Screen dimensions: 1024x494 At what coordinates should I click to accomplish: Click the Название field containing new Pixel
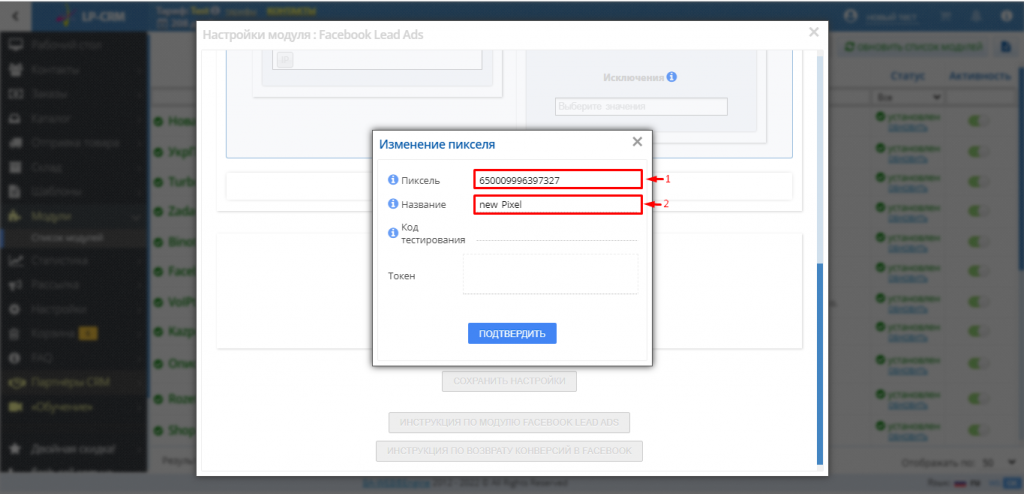558,205
